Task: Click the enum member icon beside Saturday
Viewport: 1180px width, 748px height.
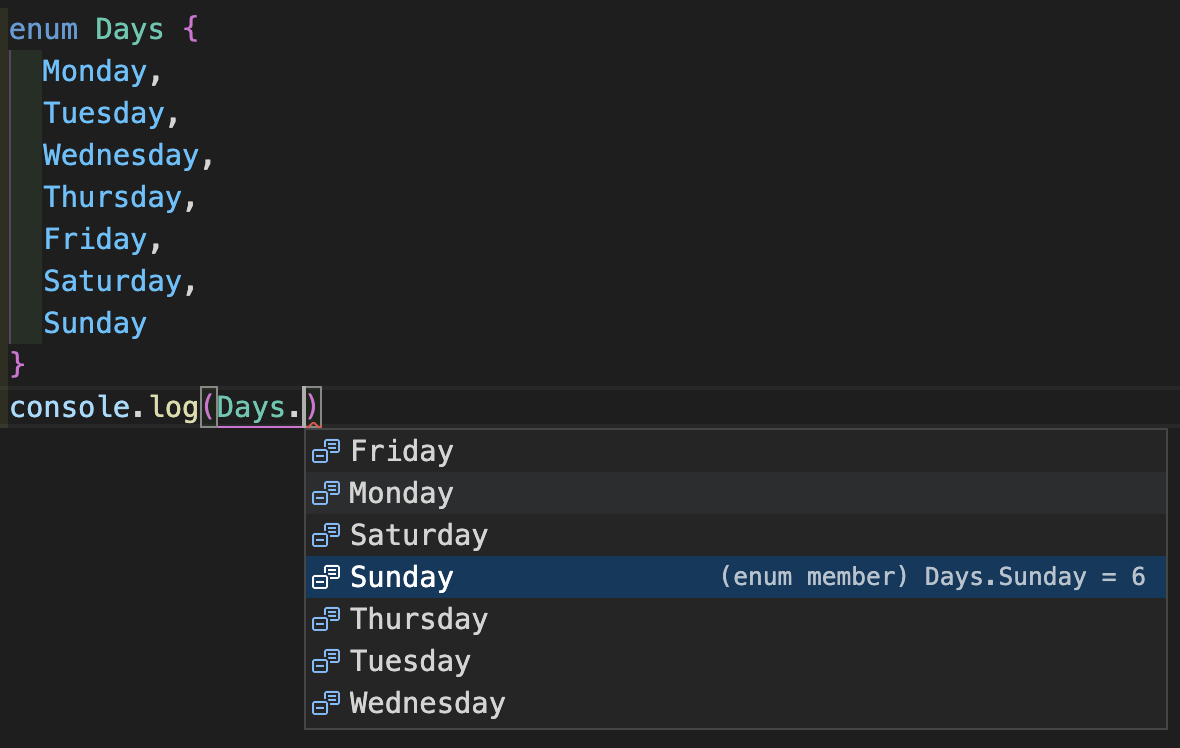Action: pos(325,535)
